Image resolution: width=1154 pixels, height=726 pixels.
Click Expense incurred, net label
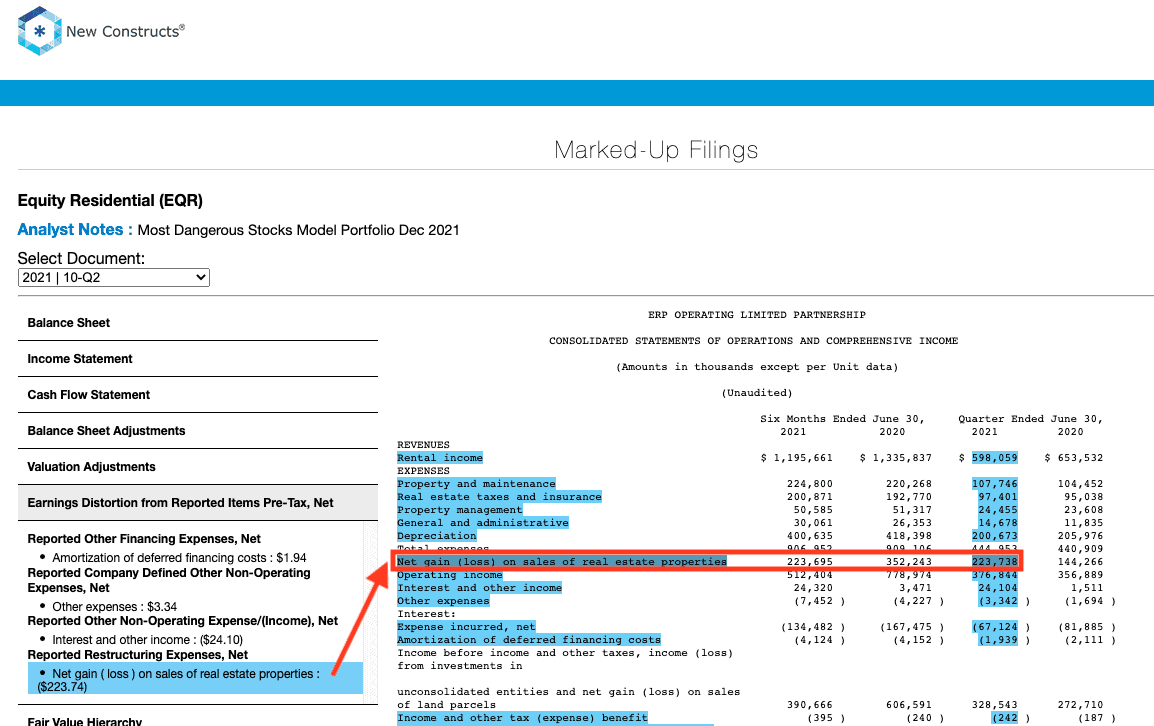click(x=466, y=627)
